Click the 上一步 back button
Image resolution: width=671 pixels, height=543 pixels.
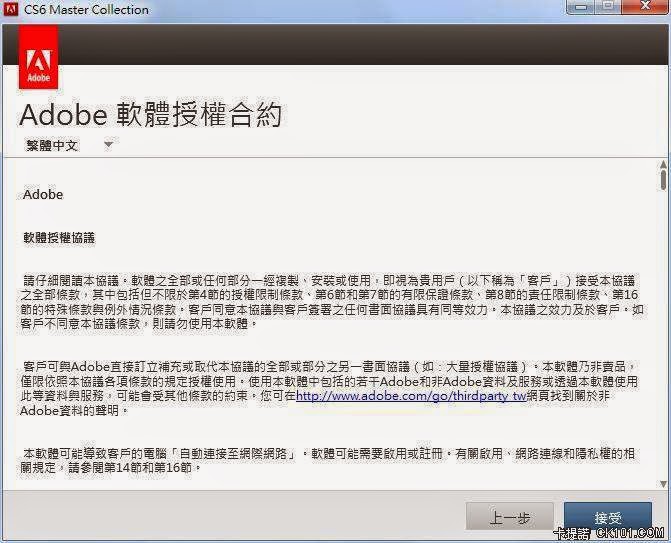(x=510, y=518)
